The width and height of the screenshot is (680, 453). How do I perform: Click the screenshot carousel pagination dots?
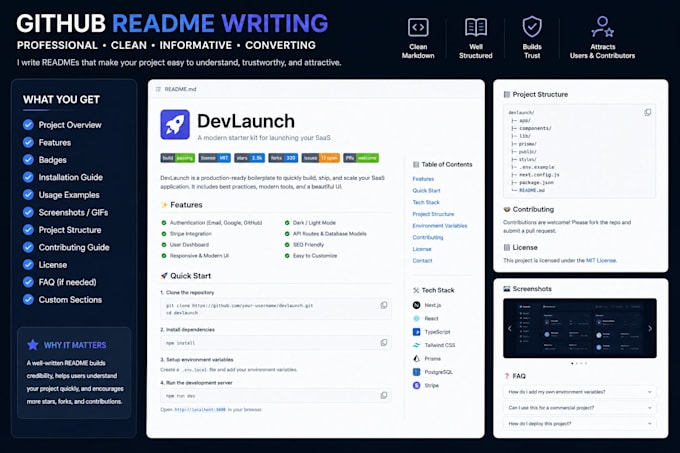click(x=579, y=363)
